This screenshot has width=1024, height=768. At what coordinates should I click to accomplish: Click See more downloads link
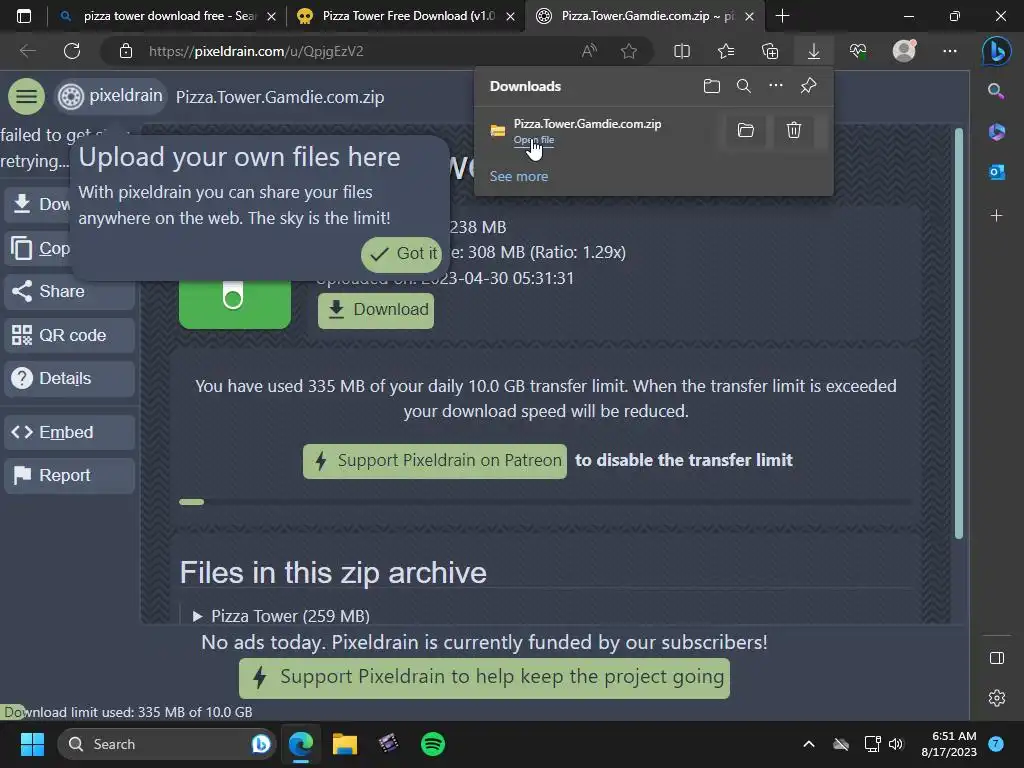[x=519, y=176]
